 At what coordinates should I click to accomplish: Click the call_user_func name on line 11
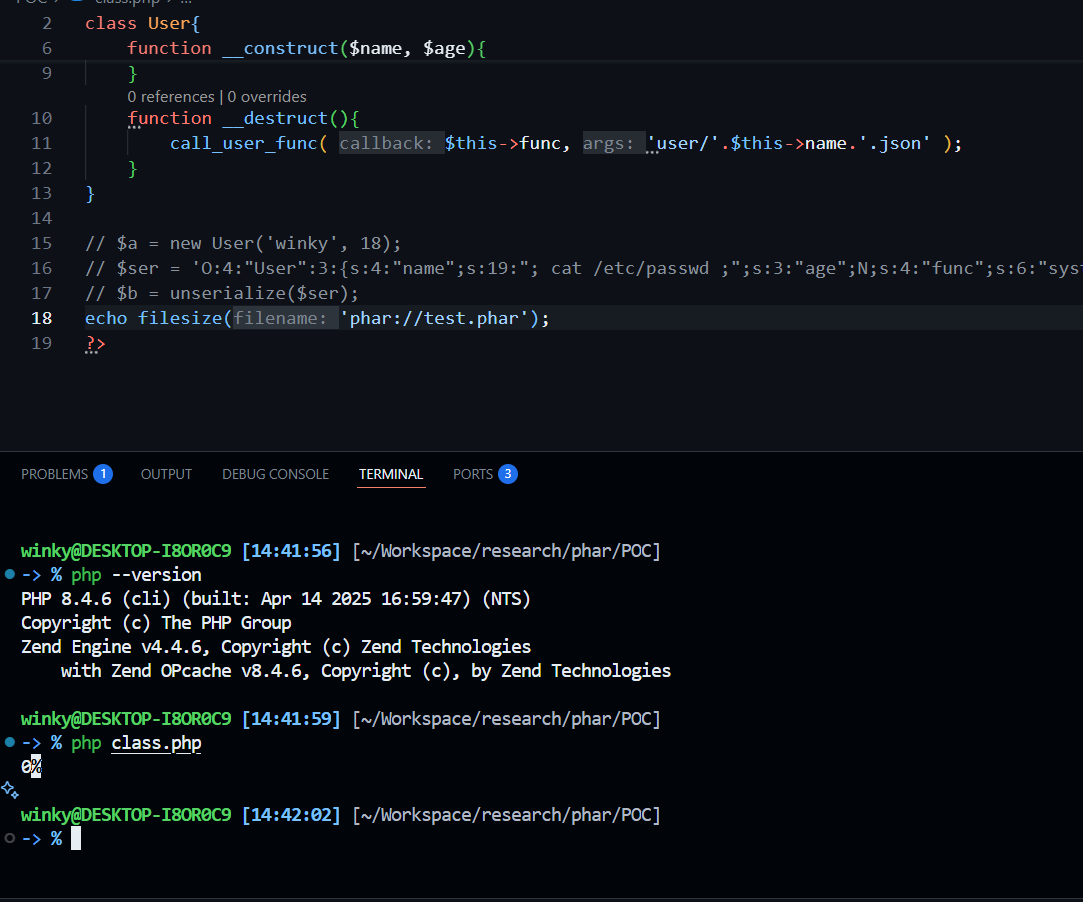pyautogui.click(x=243, y=143)
